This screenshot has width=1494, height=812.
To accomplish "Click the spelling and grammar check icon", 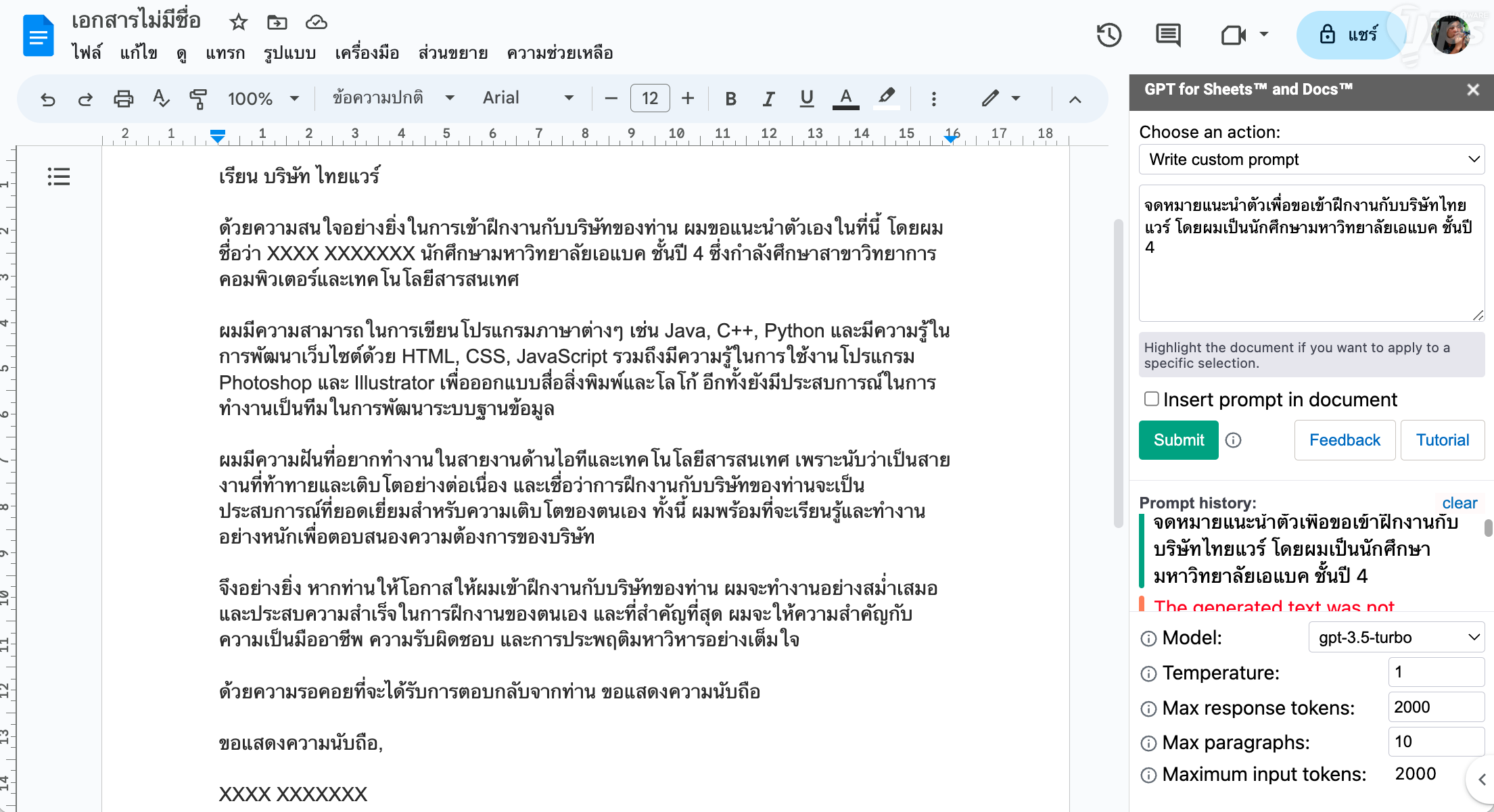I will pos(161,99).
